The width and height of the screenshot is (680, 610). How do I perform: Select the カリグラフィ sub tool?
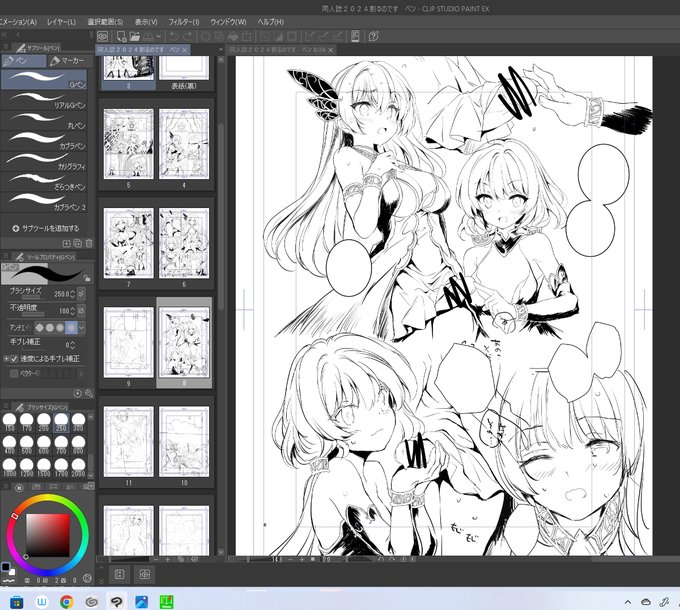coord(44,161)
